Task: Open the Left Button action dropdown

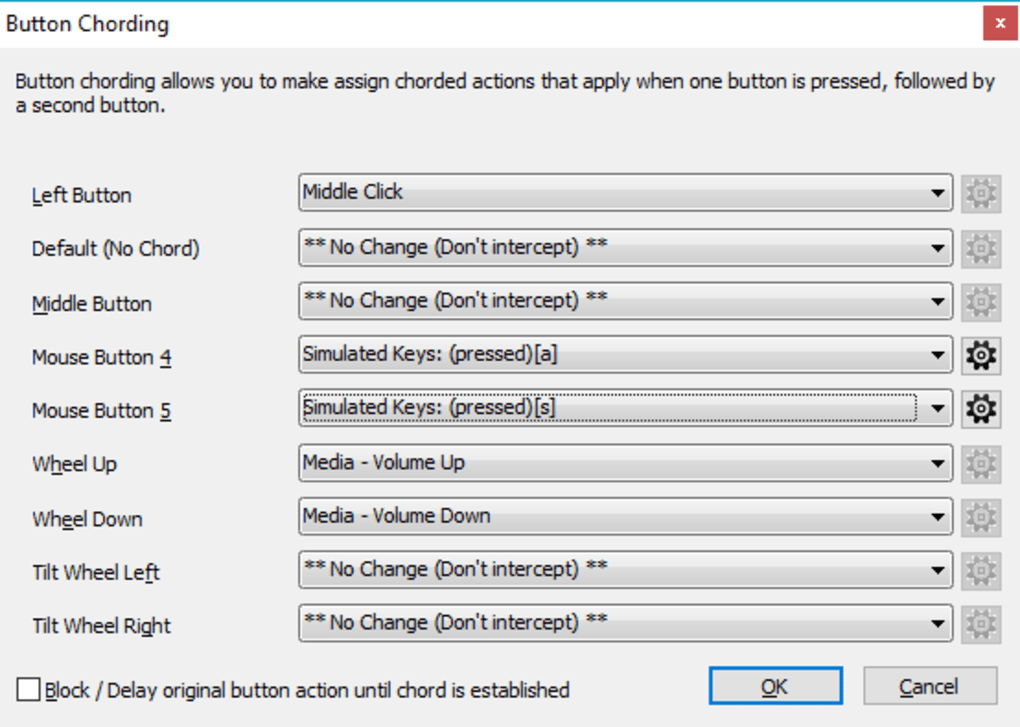Action: [940, 194]
